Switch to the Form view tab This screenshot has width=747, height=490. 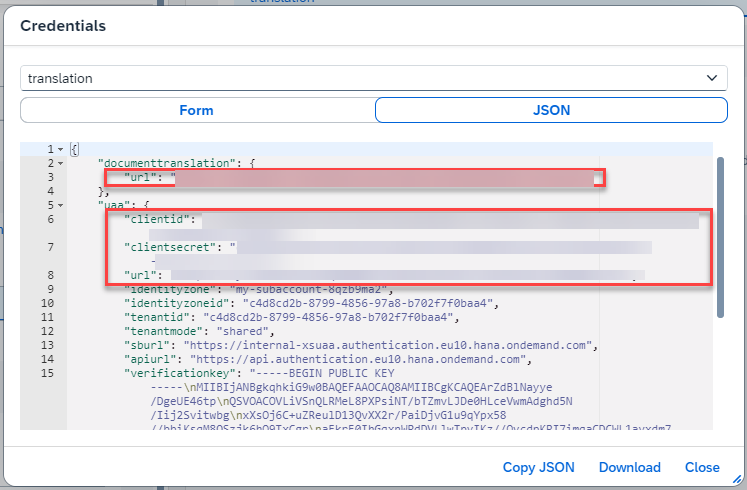tap(197, 110)
